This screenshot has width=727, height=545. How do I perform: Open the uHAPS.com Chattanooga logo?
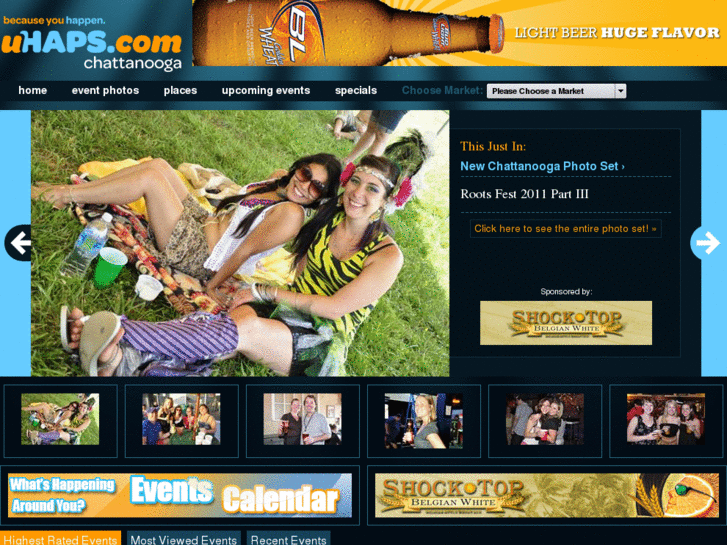coord(92,44)
